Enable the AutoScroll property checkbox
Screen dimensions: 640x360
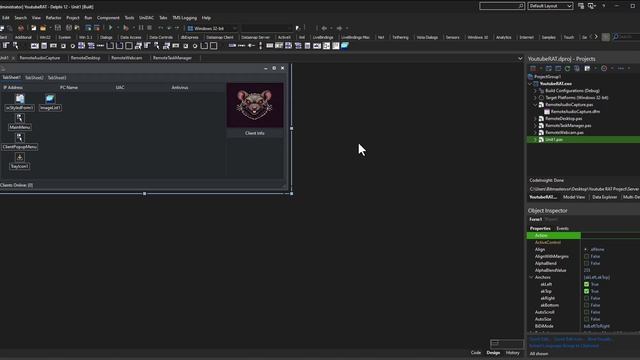pyautogui.click(x=587, y=312)
